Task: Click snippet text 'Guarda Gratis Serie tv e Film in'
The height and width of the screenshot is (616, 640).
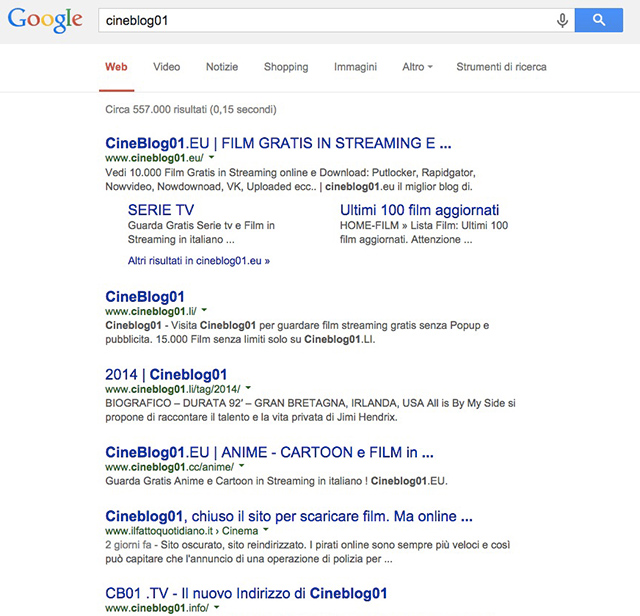Action: (x=201, y=226)
